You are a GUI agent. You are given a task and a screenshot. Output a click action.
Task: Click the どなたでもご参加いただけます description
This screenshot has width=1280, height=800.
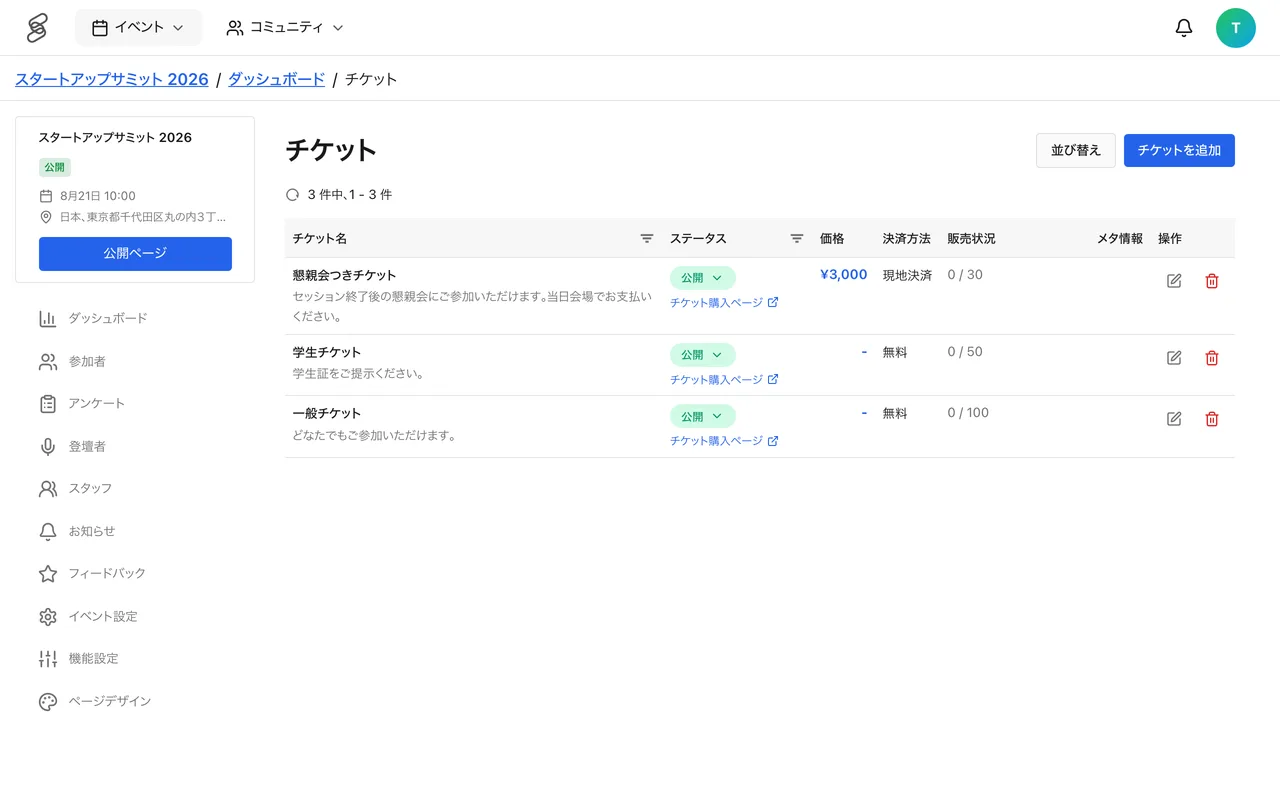coord(374,435)
